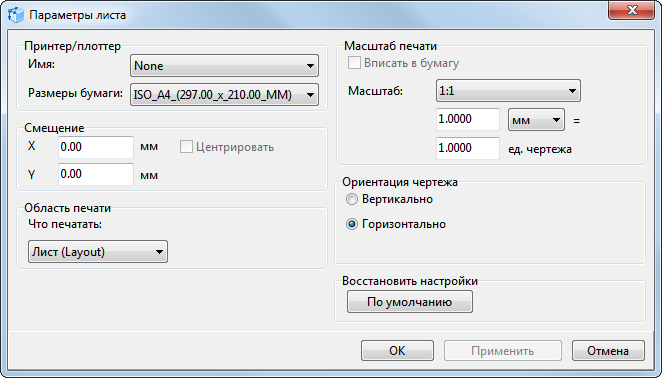
Task: Open the Масштаб 1:1 dropdown
Action: pyautogui.click(x=508, y=90)
